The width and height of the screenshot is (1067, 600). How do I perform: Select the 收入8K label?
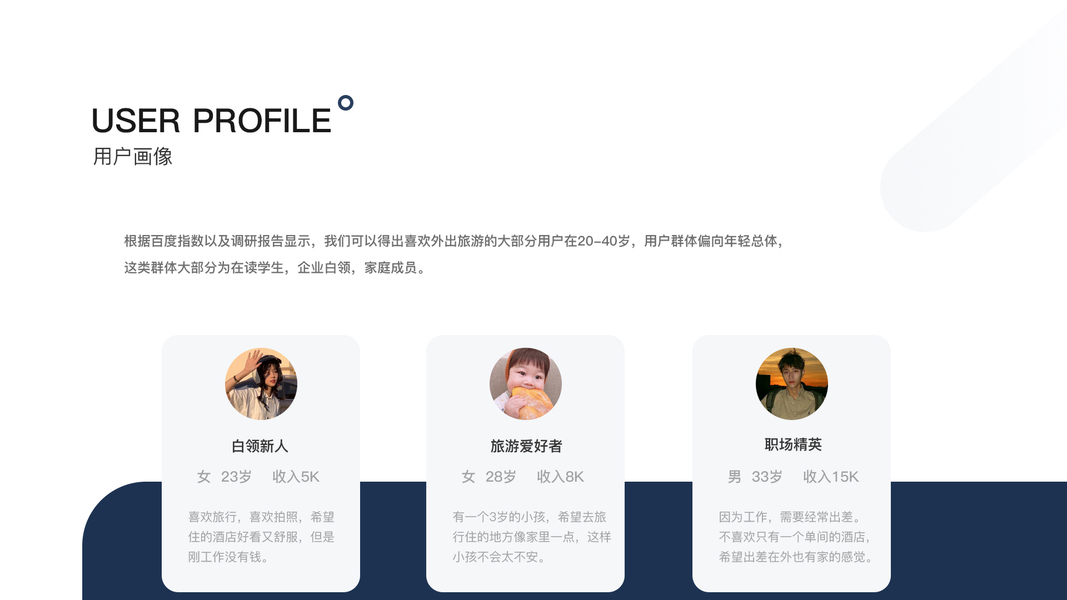pos(560,477)
